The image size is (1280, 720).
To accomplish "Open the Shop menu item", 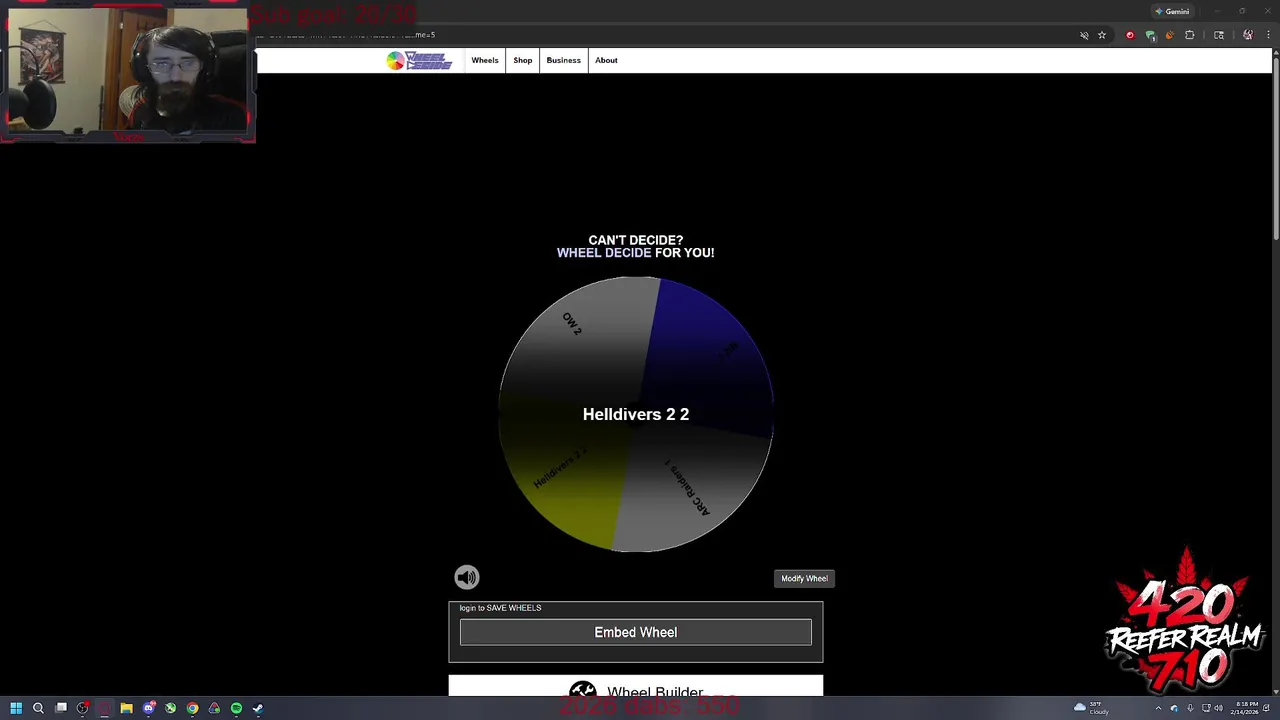I will tap(523, 60).
